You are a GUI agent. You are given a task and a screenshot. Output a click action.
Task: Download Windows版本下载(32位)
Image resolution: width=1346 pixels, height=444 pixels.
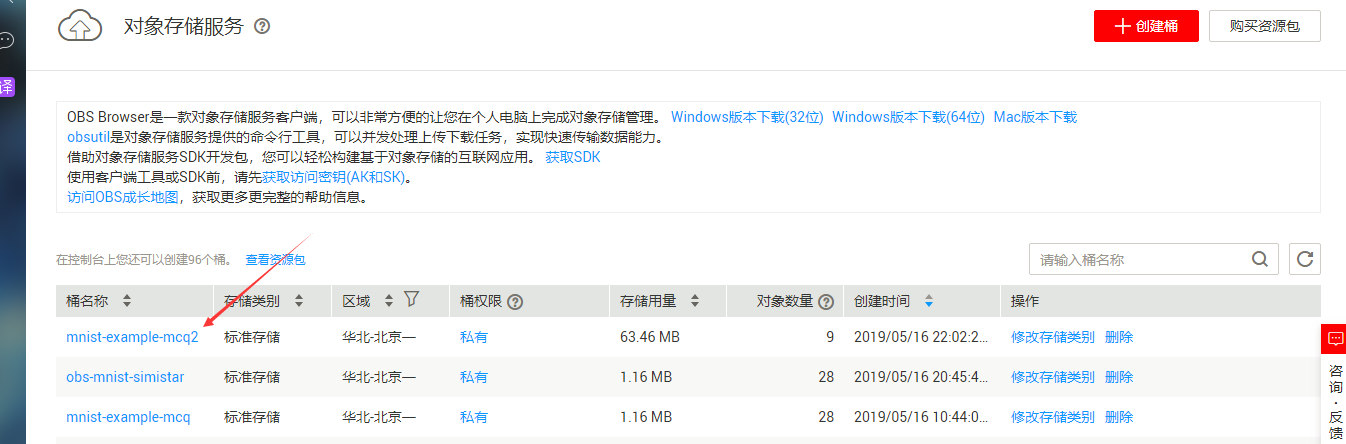coord(747,117)
